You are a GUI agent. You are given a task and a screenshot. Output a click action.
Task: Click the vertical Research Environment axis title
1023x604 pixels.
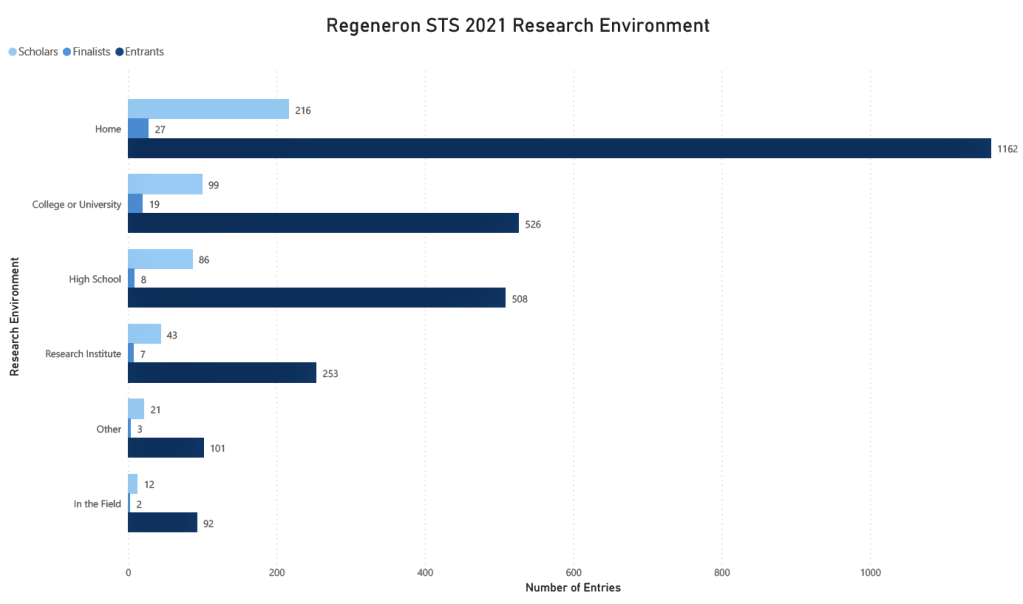(14, 317)
